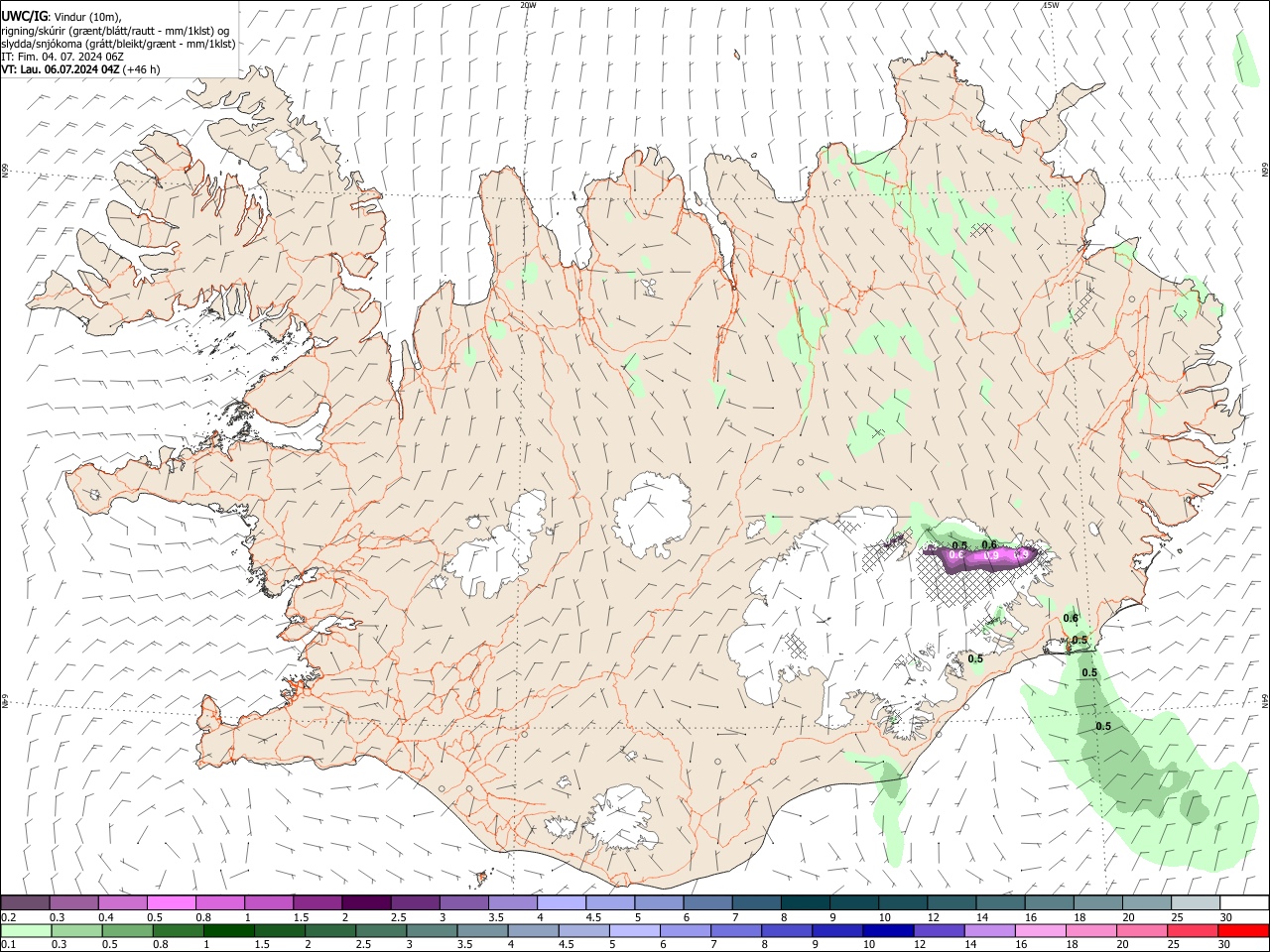The image size is (1270, 952).
Task: Choose the snow-scale swatch between 14 and 16
Action: pyautogui.click(x=1000, y=902)
